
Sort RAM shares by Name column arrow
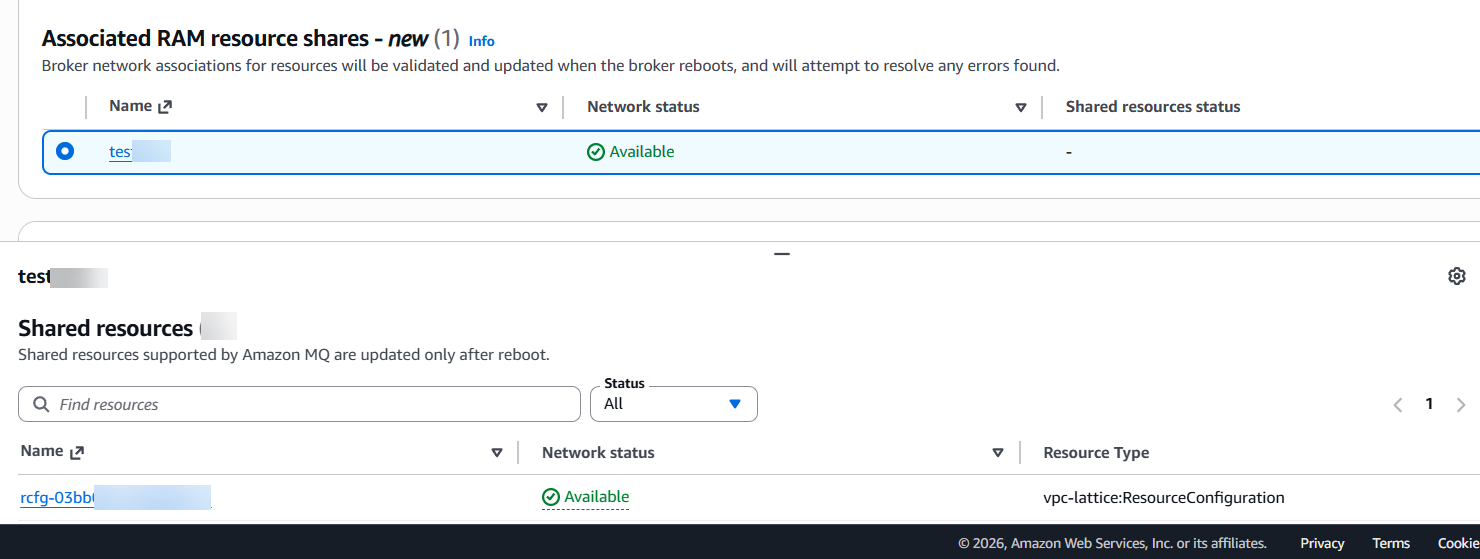[x=542, y=107]
